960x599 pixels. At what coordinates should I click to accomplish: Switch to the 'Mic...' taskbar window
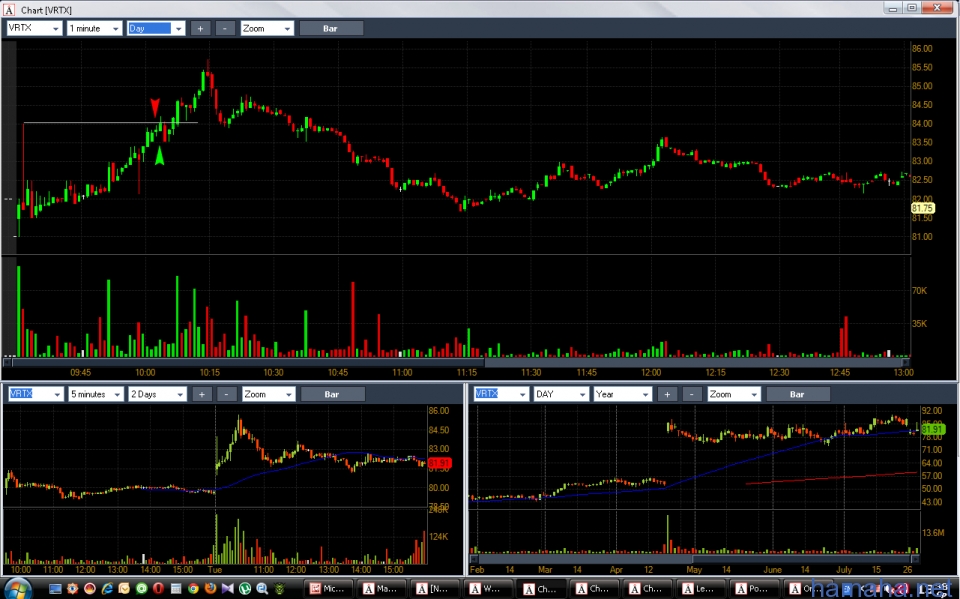click(329, 589)
